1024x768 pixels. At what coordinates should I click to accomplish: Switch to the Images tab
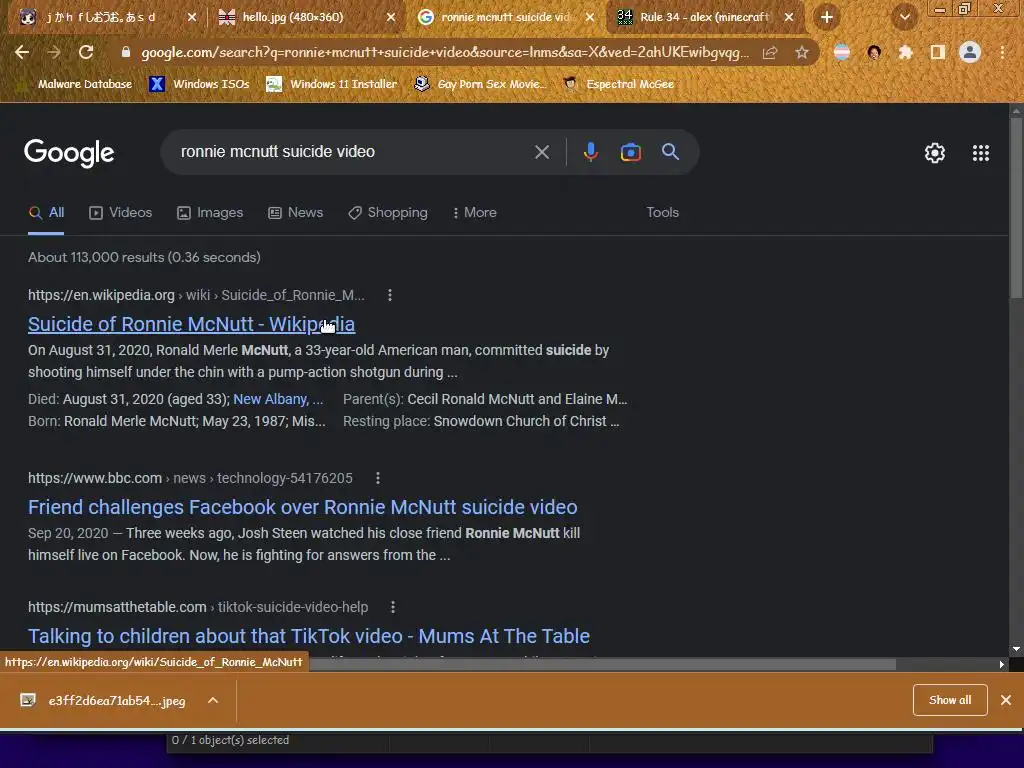210,213
